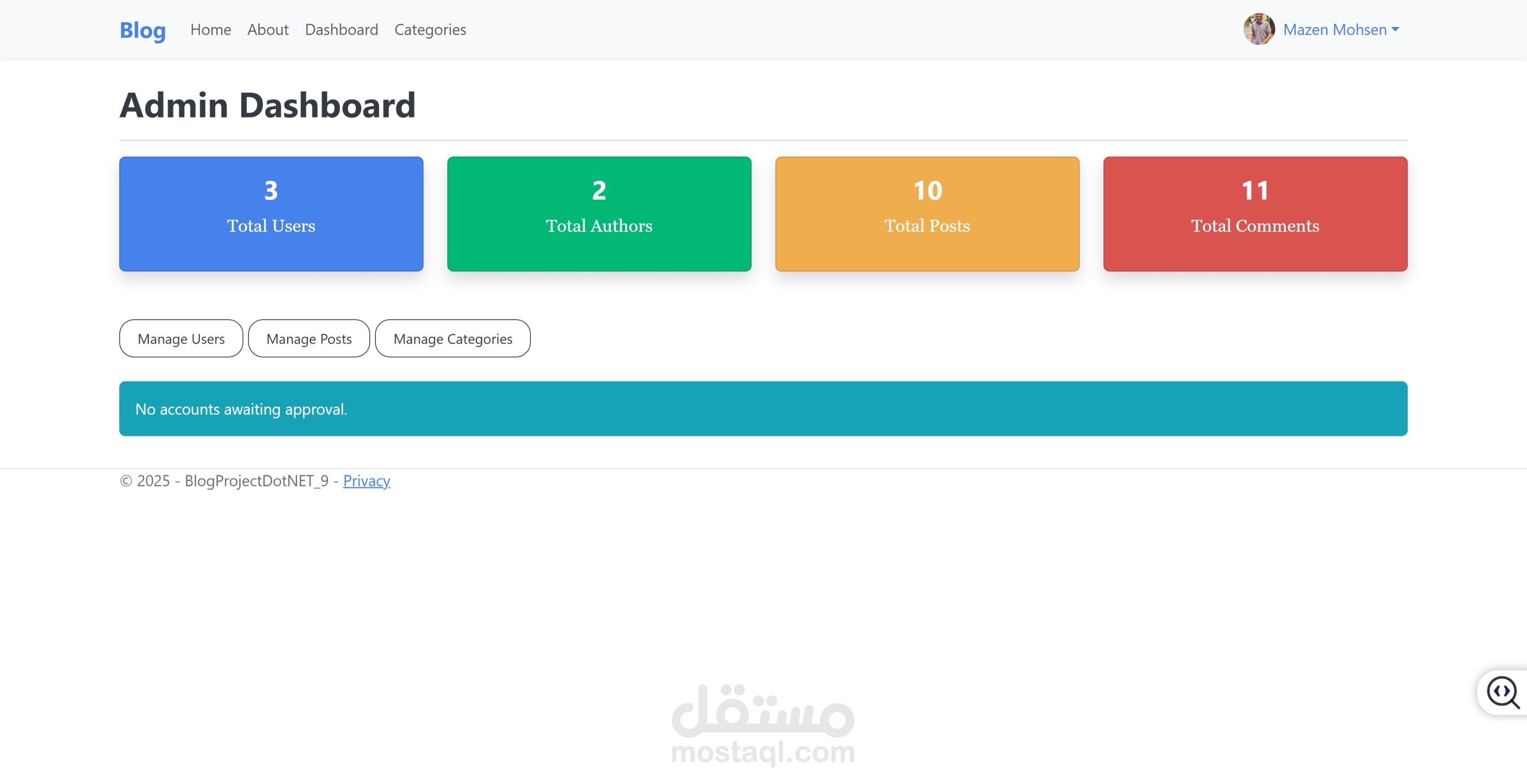Click the Manage Posts button
This screenshot has width=1527, height=784.
(309, 338)
